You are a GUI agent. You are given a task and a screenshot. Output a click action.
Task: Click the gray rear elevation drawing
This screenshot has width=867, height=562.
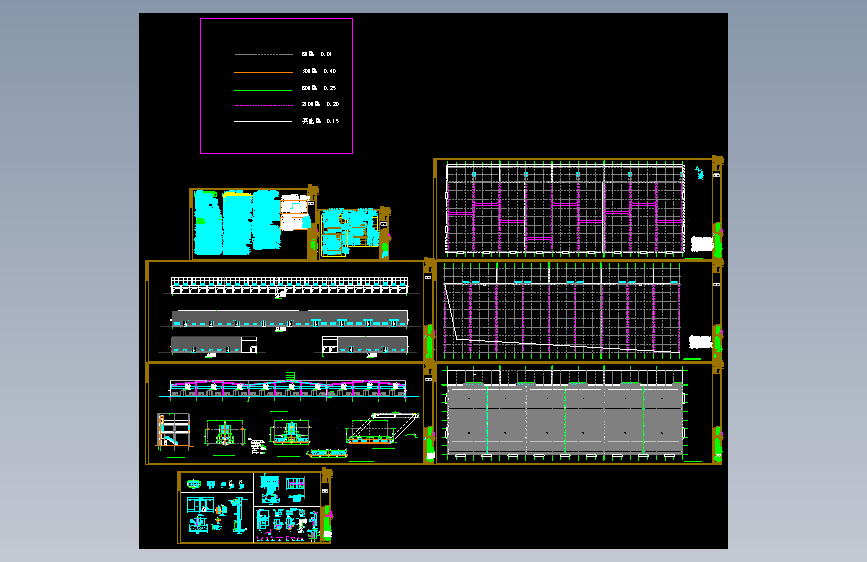pos(290,319)
